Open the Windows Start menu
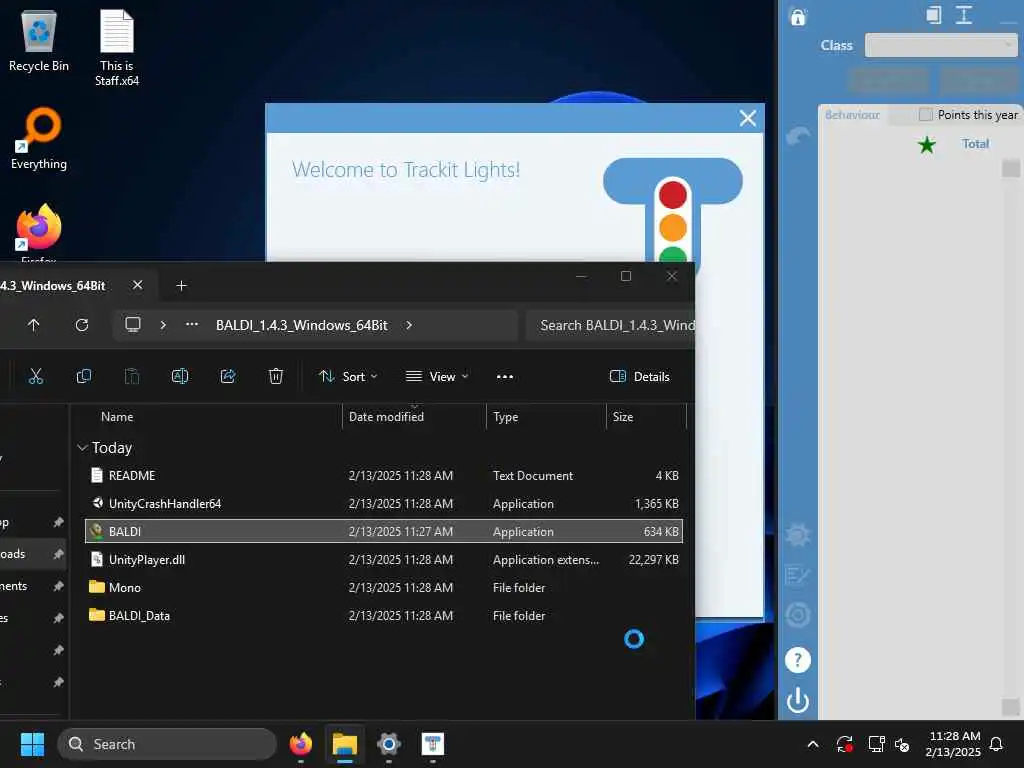The height and width of the screenshot is (768, 1024). click(32, 744)
